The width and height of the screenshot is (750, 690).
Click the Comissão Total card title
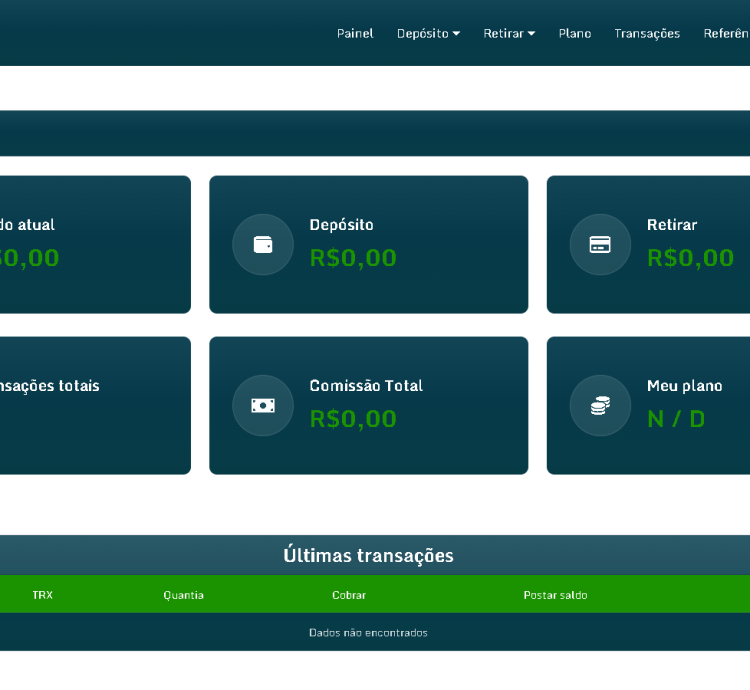(366, 385)
